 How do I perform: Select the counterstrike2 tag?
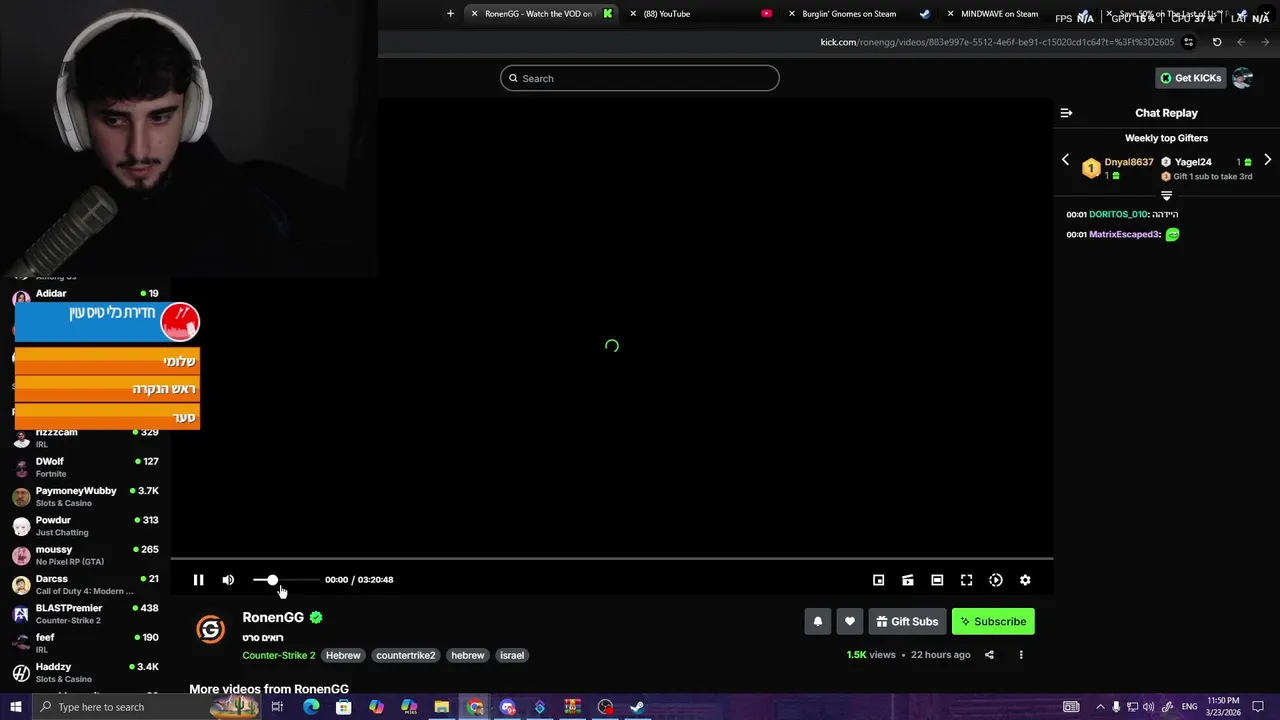406,655
